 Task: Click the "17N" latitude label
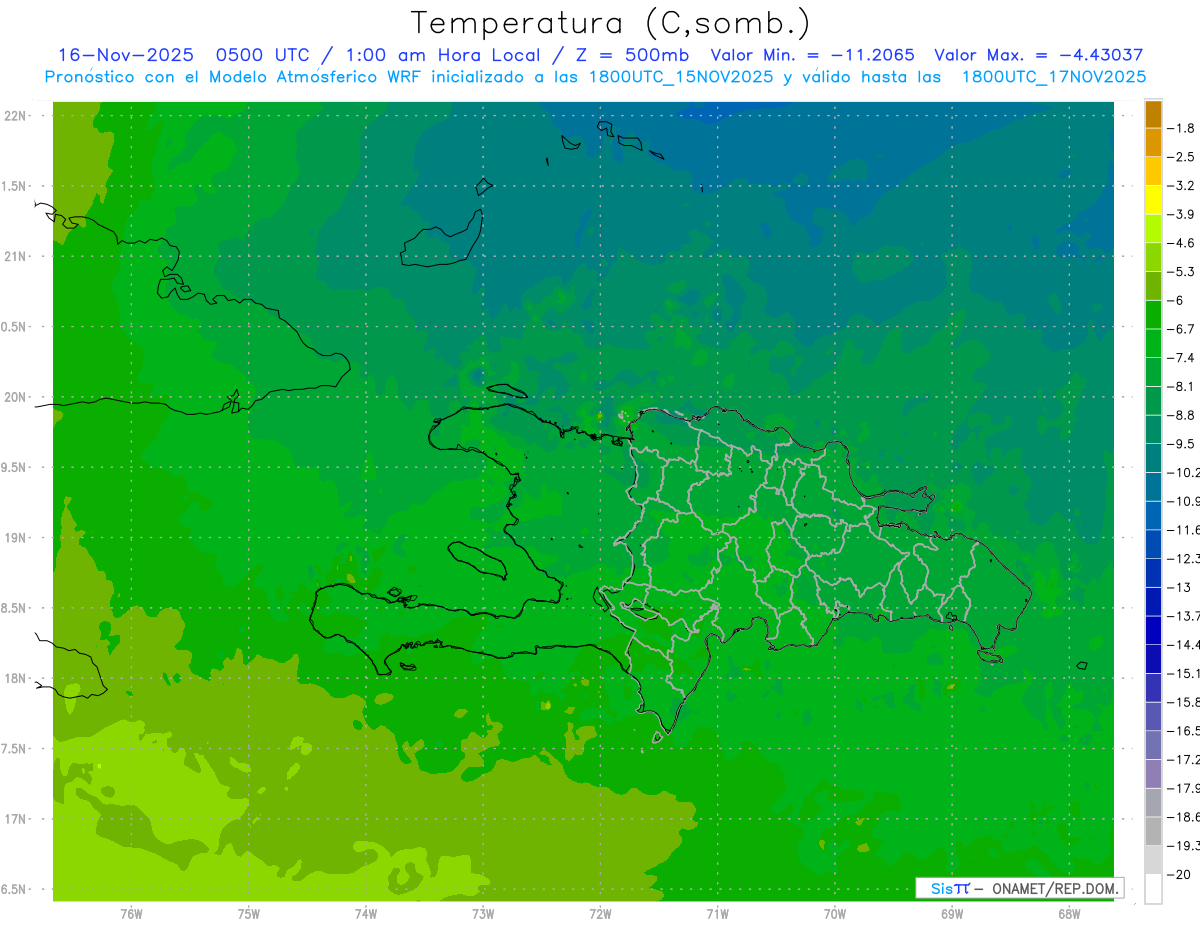16,819
